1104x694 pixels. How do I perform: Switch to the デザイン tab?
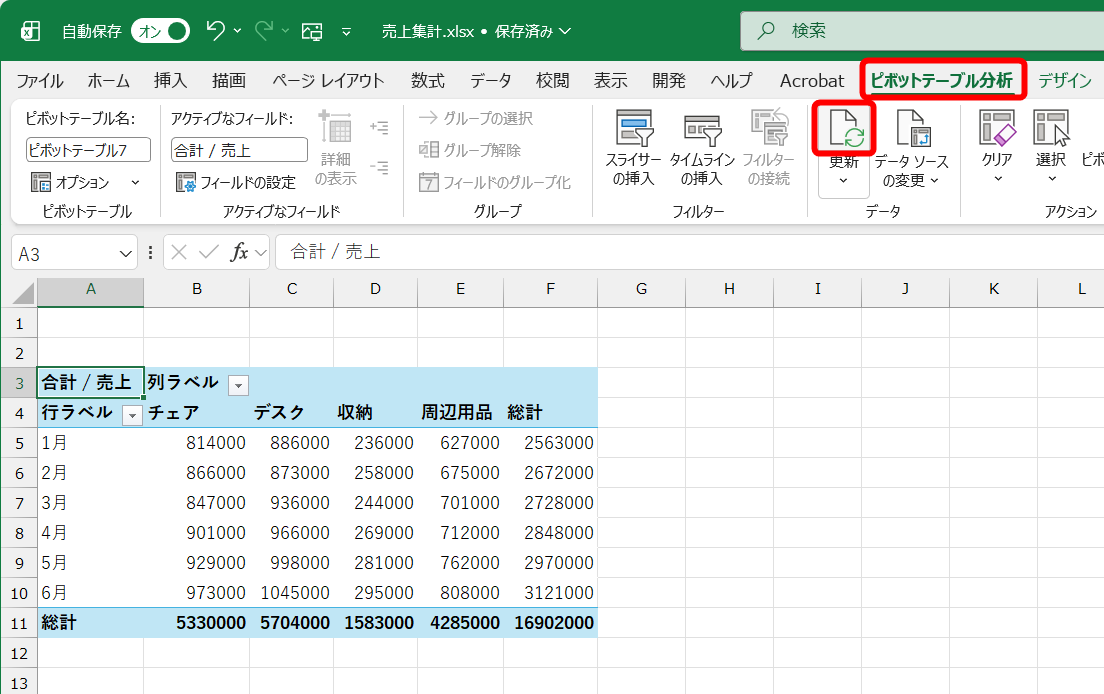[x=1065, y=81]
